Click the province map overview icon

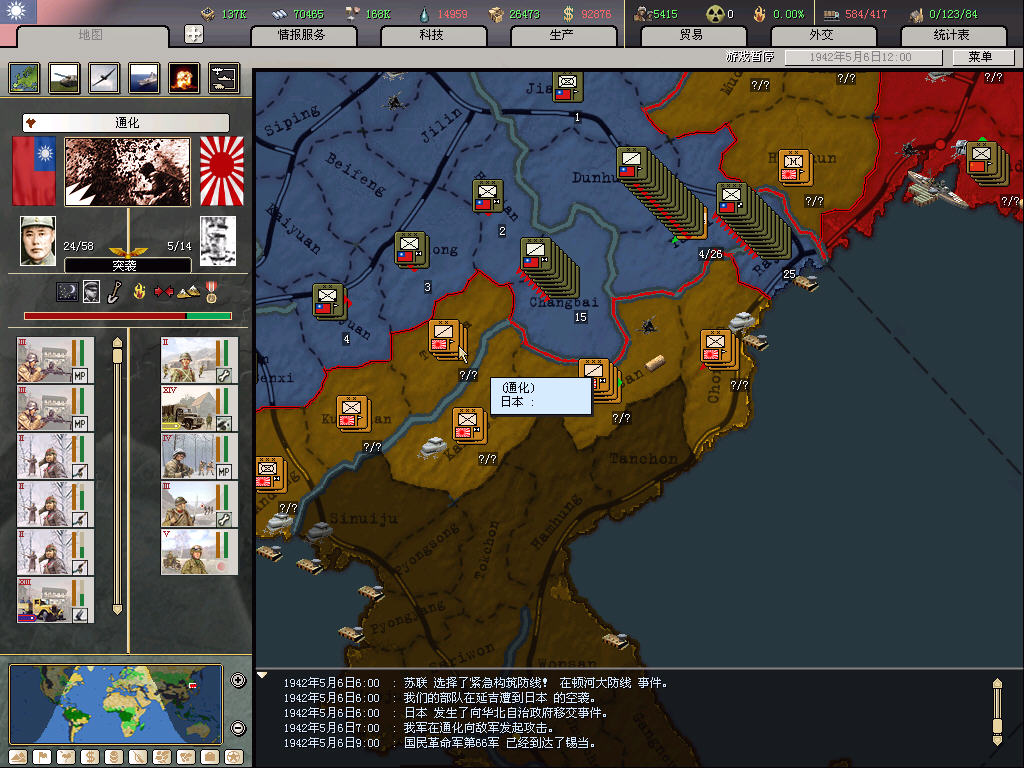25,77
